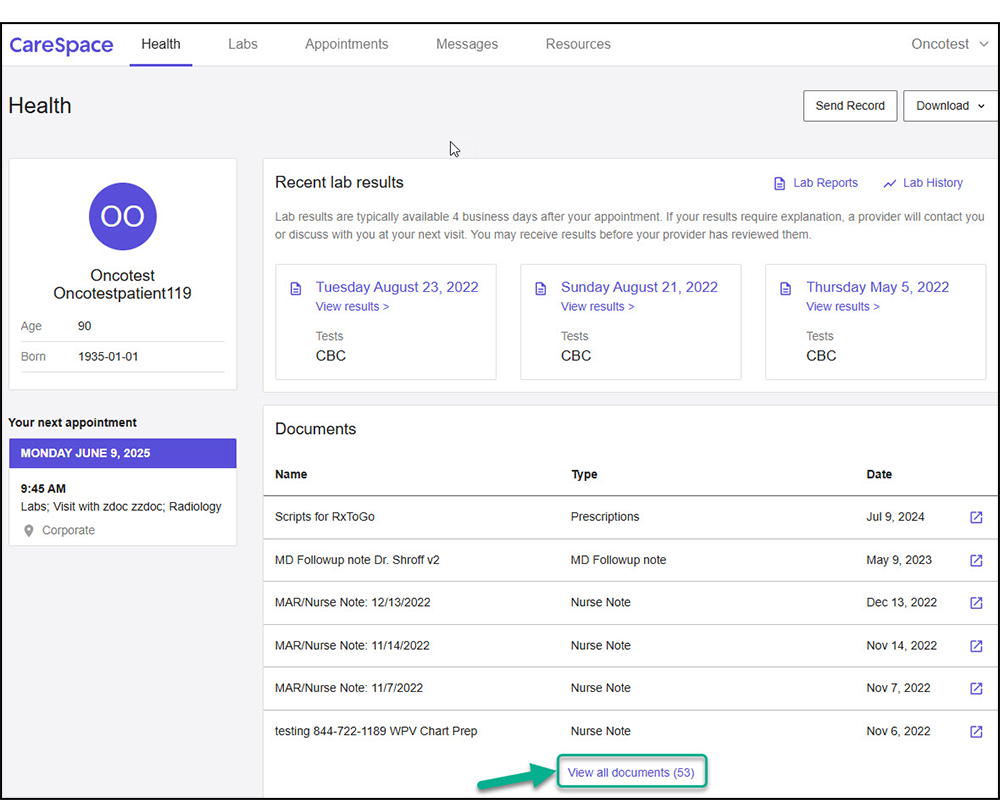Open the Oncotest dropdown menu
1000x800 pixels.
pyautogui.click(x=949, y=44)
